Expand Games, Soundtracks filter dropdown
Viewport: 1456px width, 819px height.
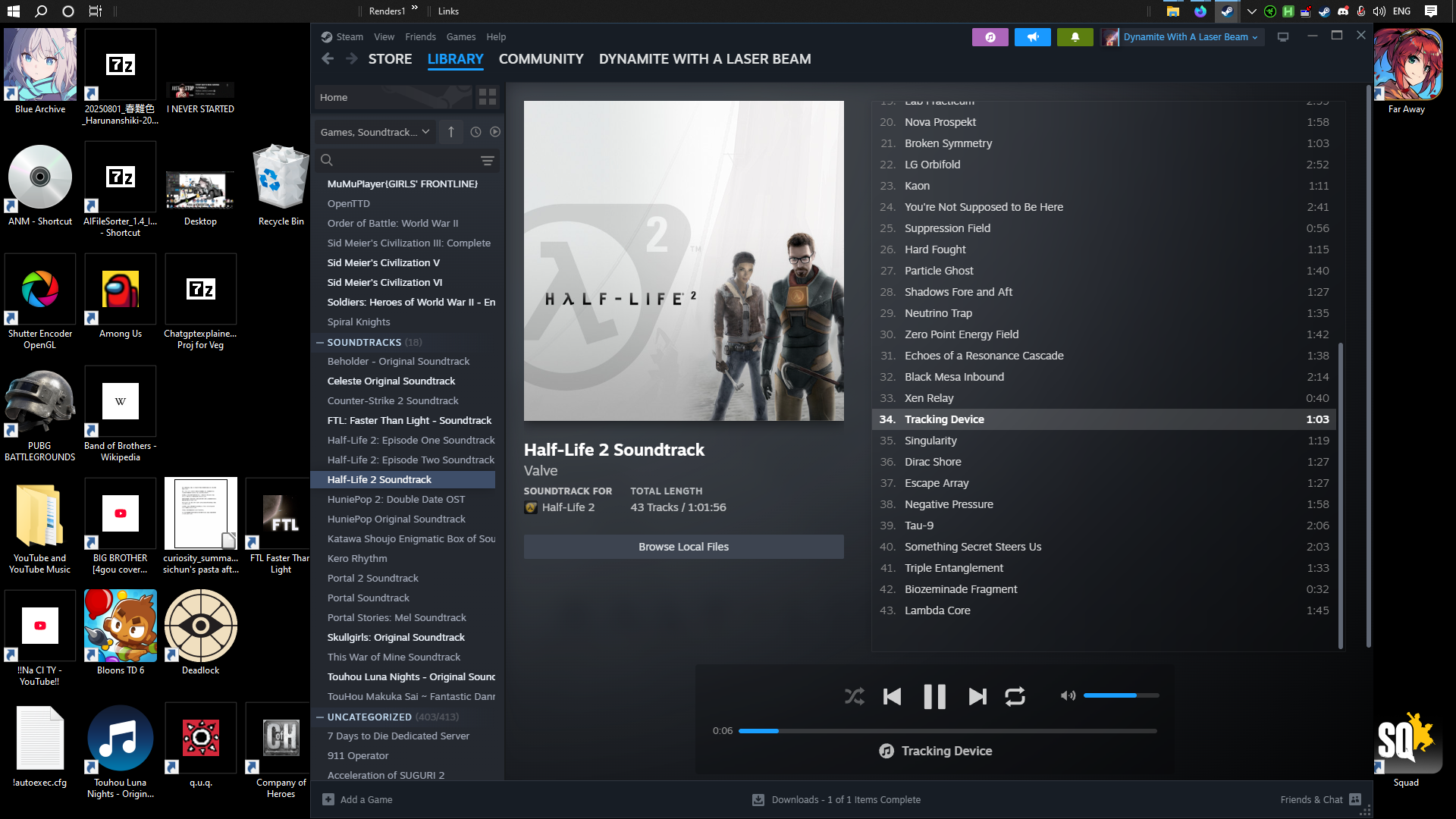[375, 132]
